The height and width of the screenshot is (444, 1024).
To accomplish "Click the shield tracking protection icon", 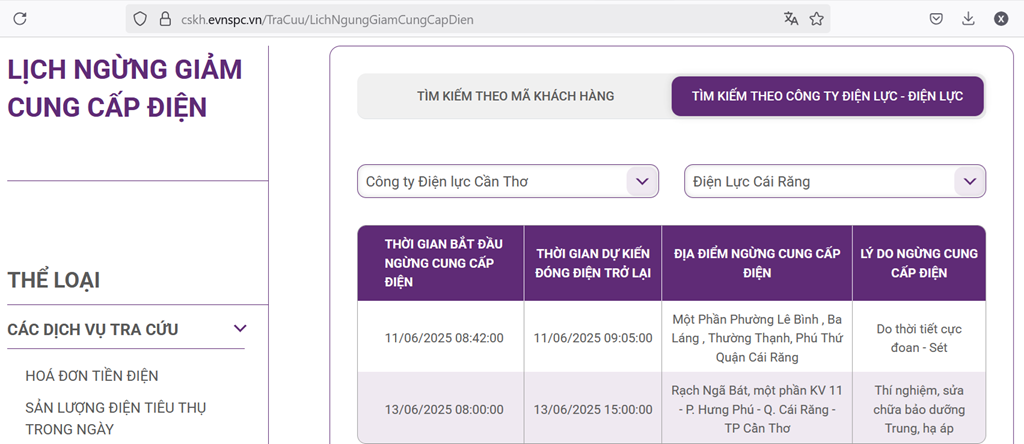I will point(140,18).
